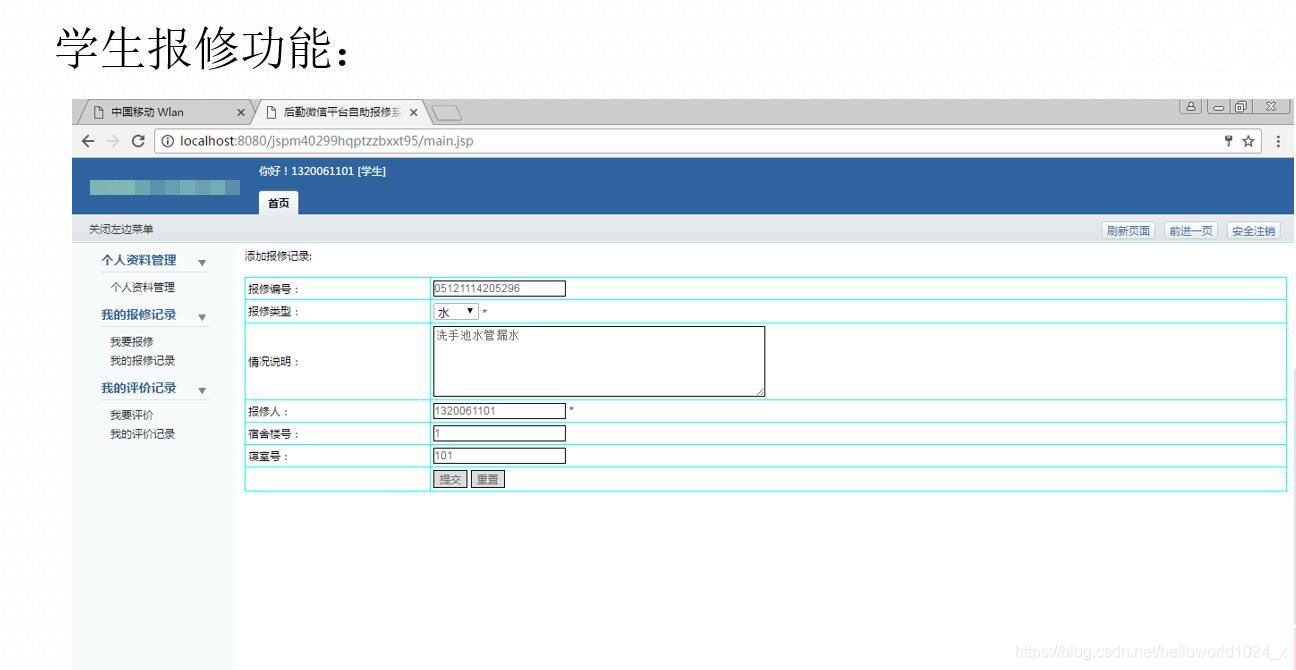Click the 重置 reset button
The height and width of the screenshot is (670, 1296).
pos(488,480)
